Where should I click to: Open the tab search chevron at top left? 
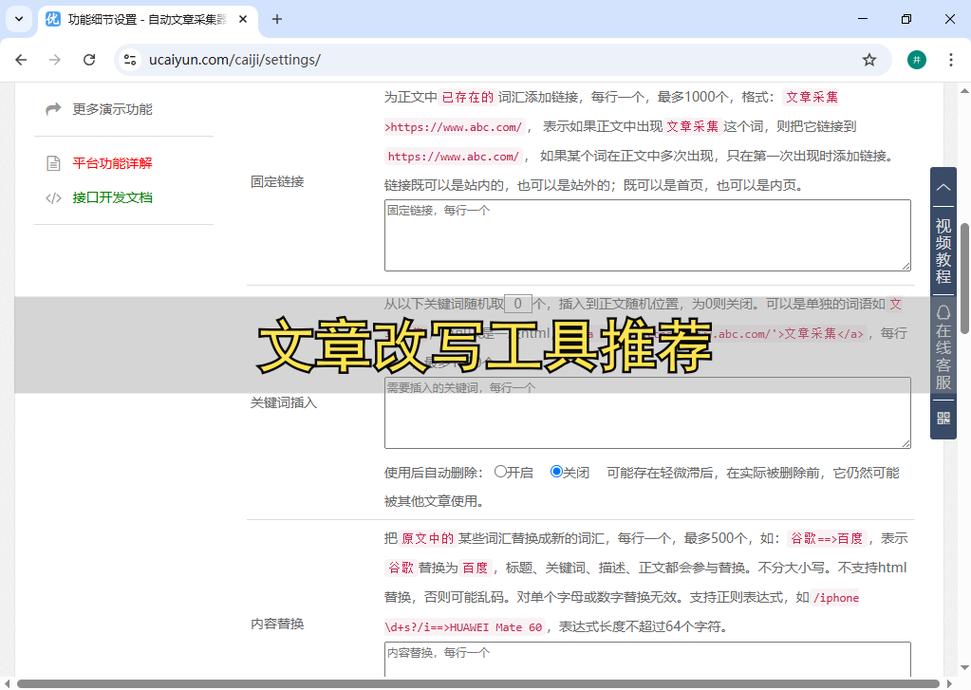pyautogui.click(x=17, y=19)
